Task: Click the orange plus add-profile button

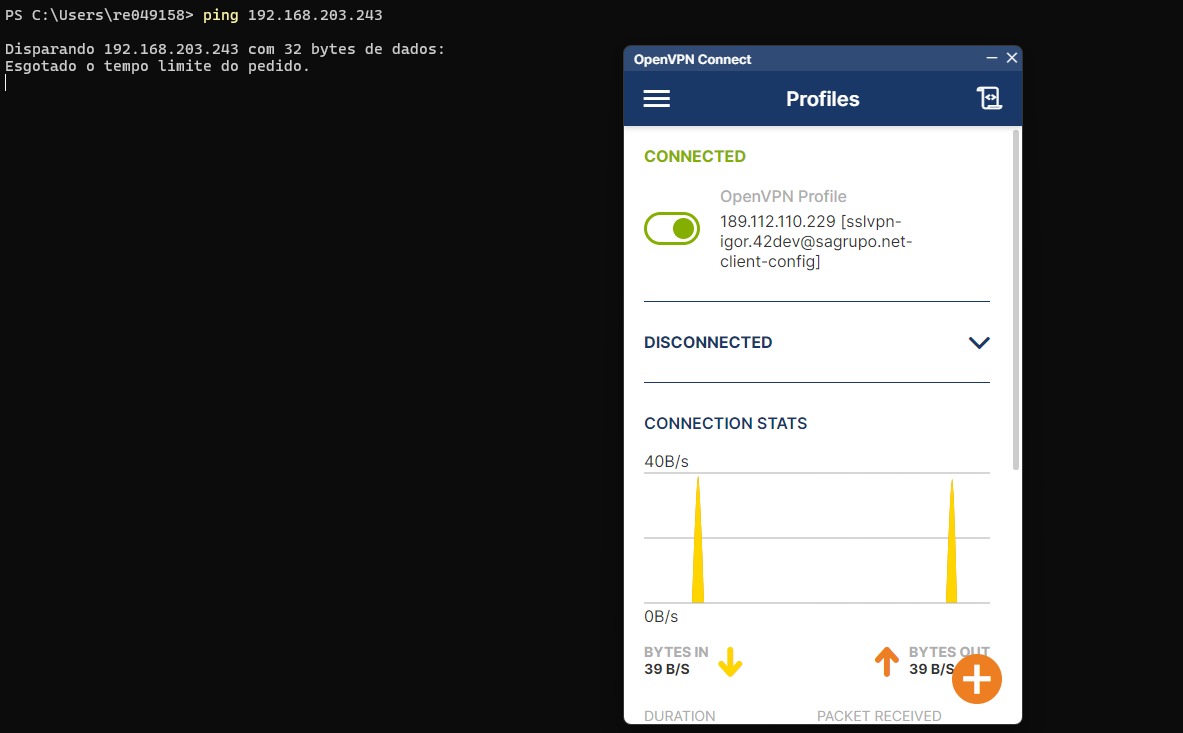Action: [x=976, y=680]
